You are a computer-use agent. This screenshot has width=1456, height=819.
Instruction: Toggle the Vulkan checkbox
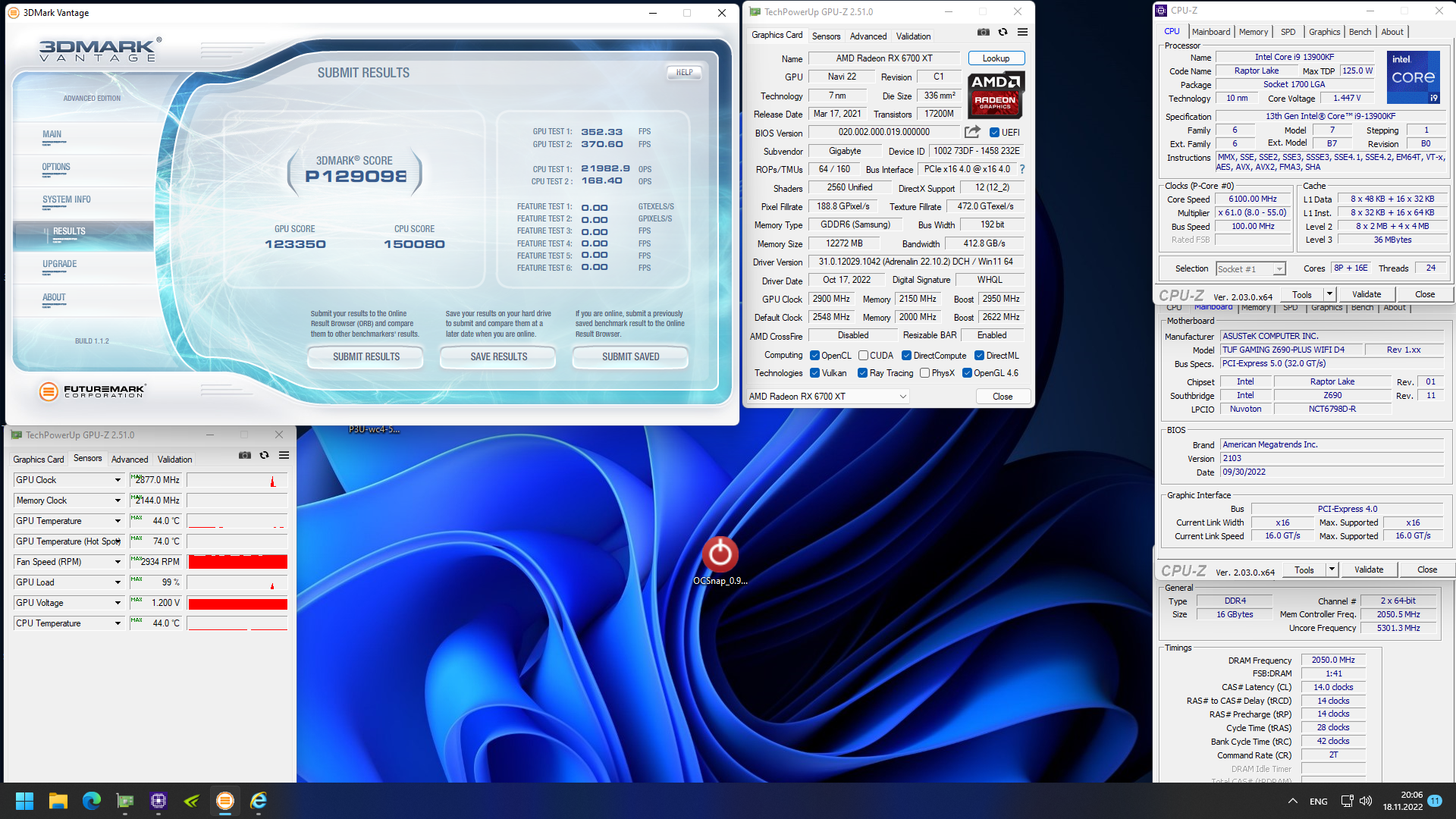(x=814, y=373)
